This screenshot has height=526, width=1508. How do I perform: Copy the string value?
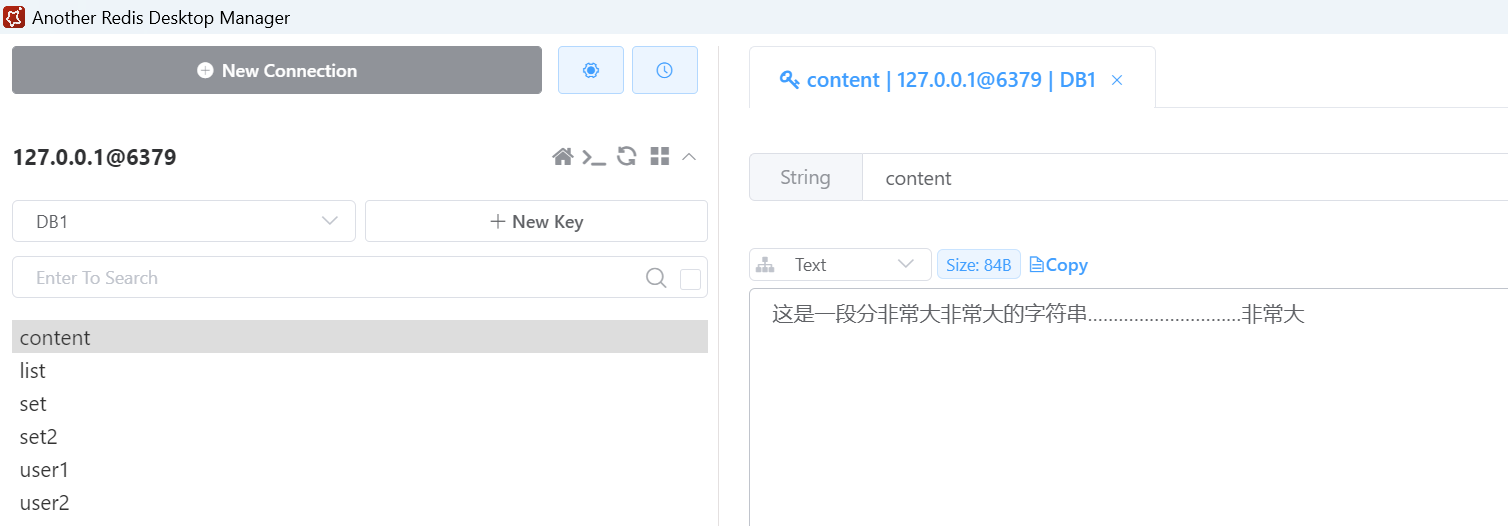click(1058, 265)
